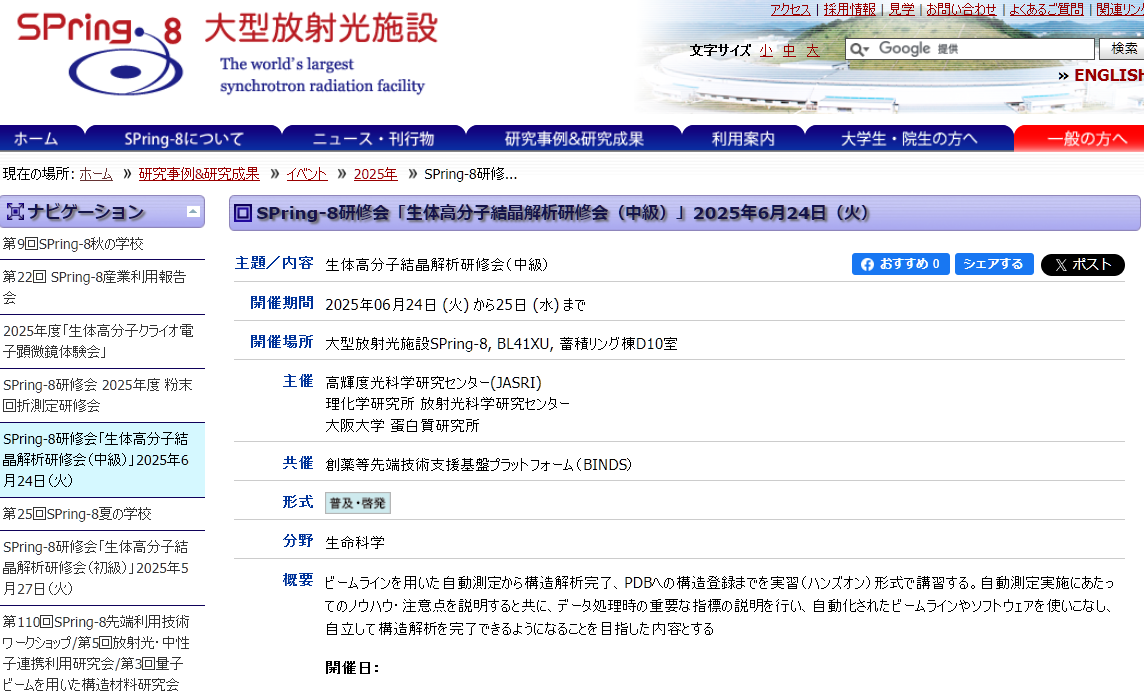Set font size to 中

tap(789, 50)
